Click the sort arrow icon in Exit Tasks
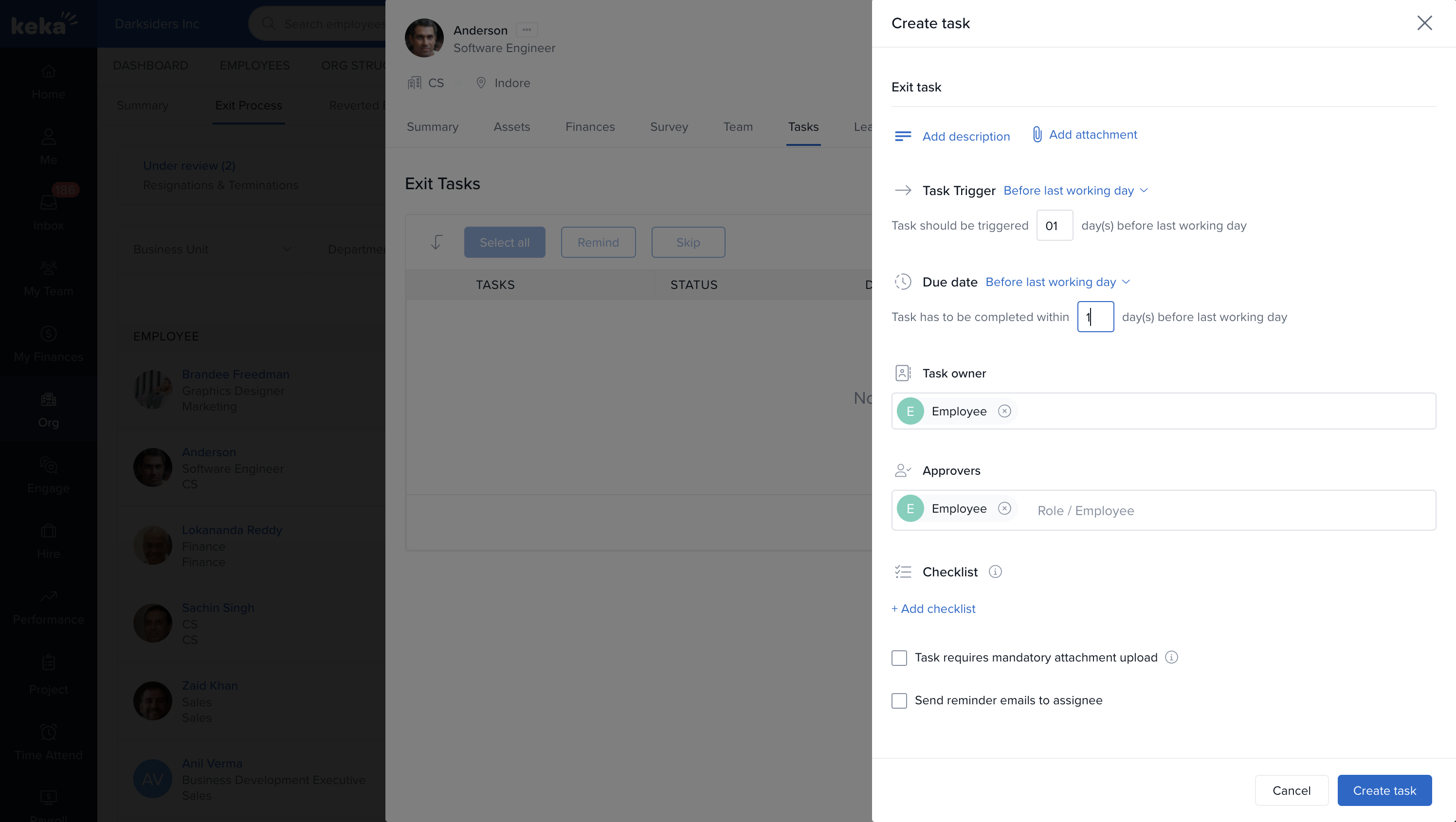 coord(436,242)
